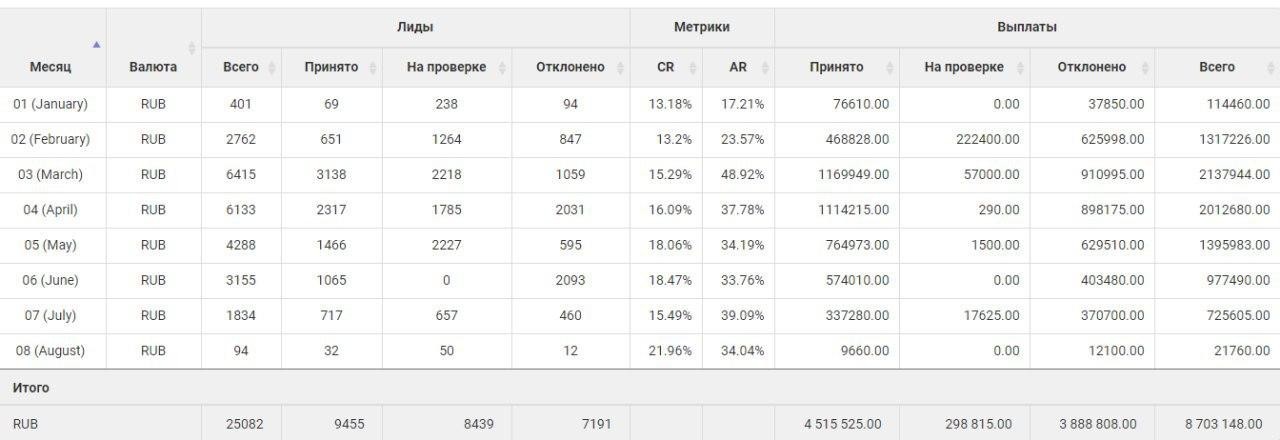Click the Итого summary row
1280x440 pixels.
pos(640,387)
